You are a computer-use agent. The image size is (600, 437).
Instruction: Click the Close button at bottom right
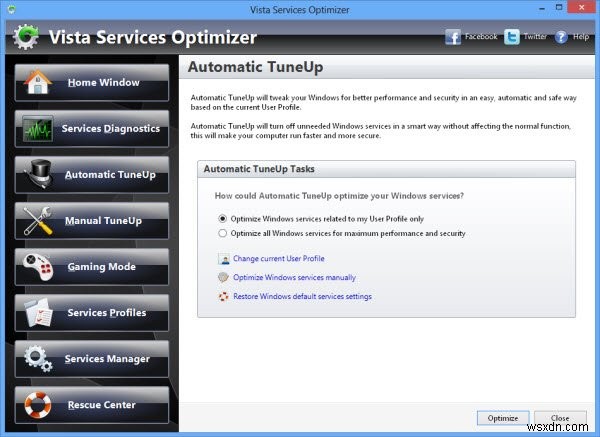tap(560, 418)
